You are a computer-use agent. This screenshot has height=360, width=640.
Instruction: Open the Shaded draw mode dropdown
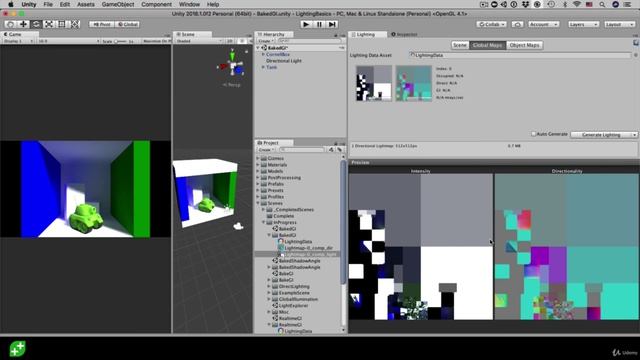pos(199,41)
